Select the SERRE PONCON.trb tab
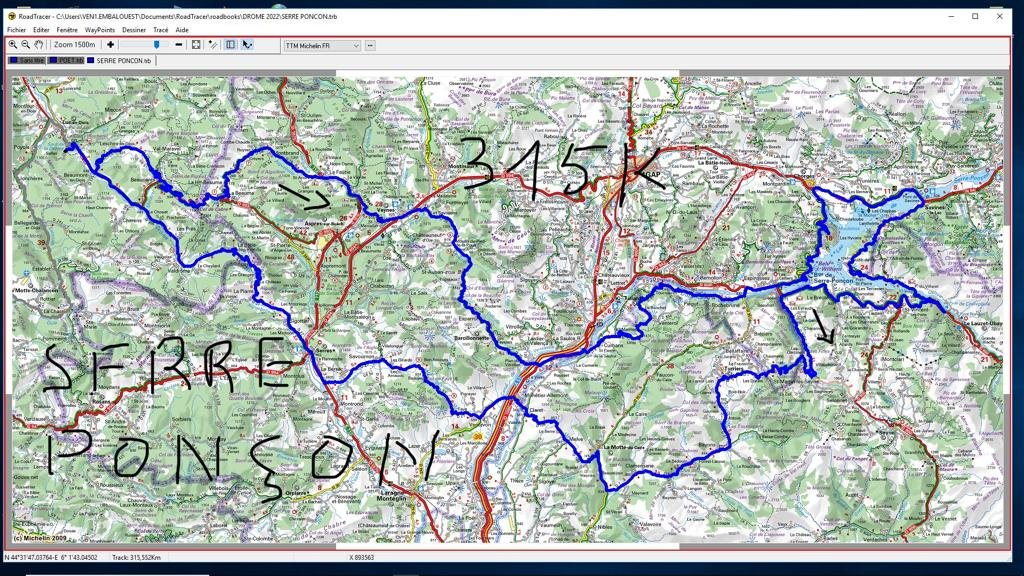Viewport: 1024px width, 576px height. click(120, 60)
